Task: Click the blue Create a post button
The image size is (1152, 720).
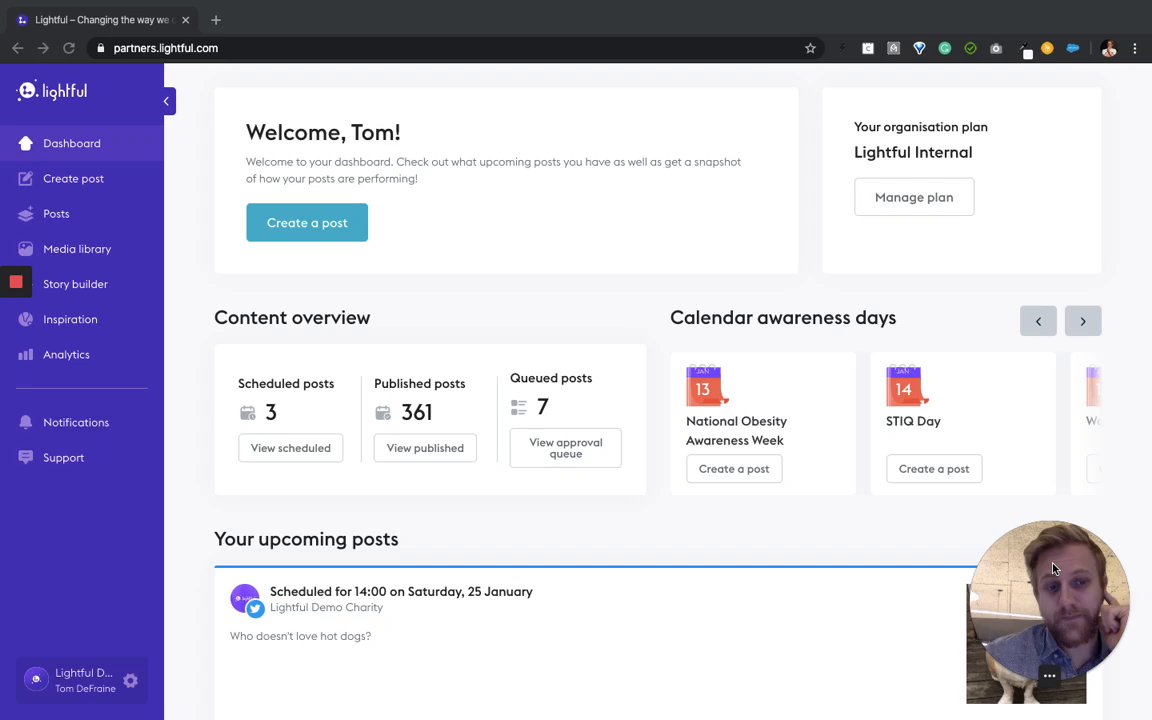Action: tap(307, 223)
